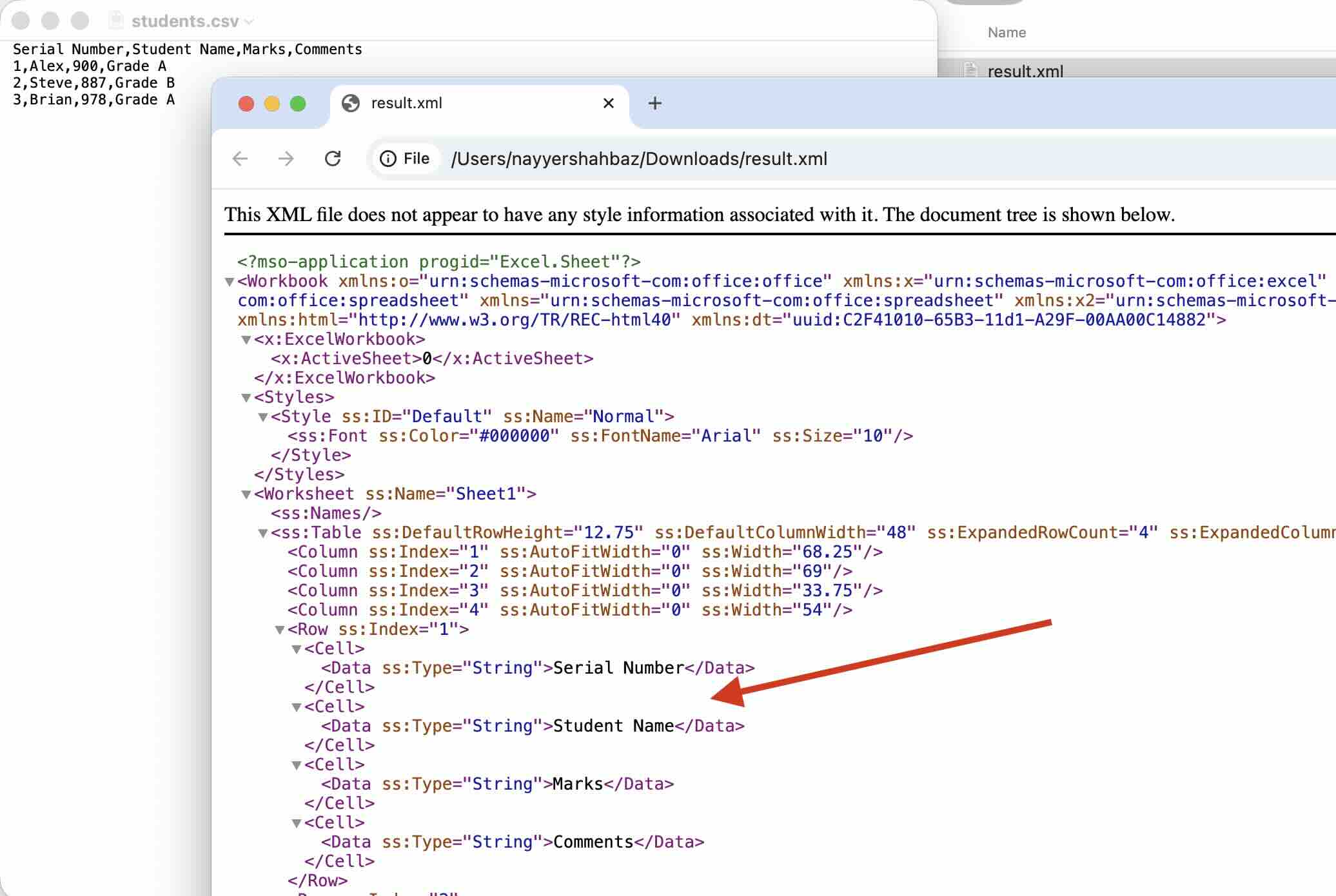Collapse the Style ss:ID Default node
This screenshot has height=896, width=1336.
point(263,416)
